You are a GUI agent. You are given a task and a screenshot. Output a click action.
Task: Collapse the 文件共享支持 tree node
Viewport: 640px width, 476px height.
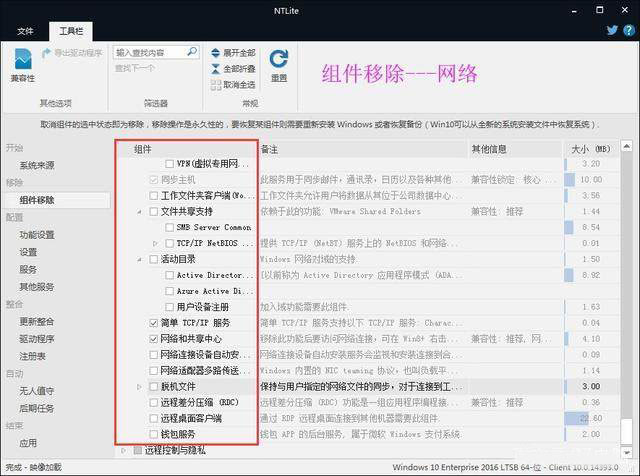pyautogui.click(x=140, y=212)
